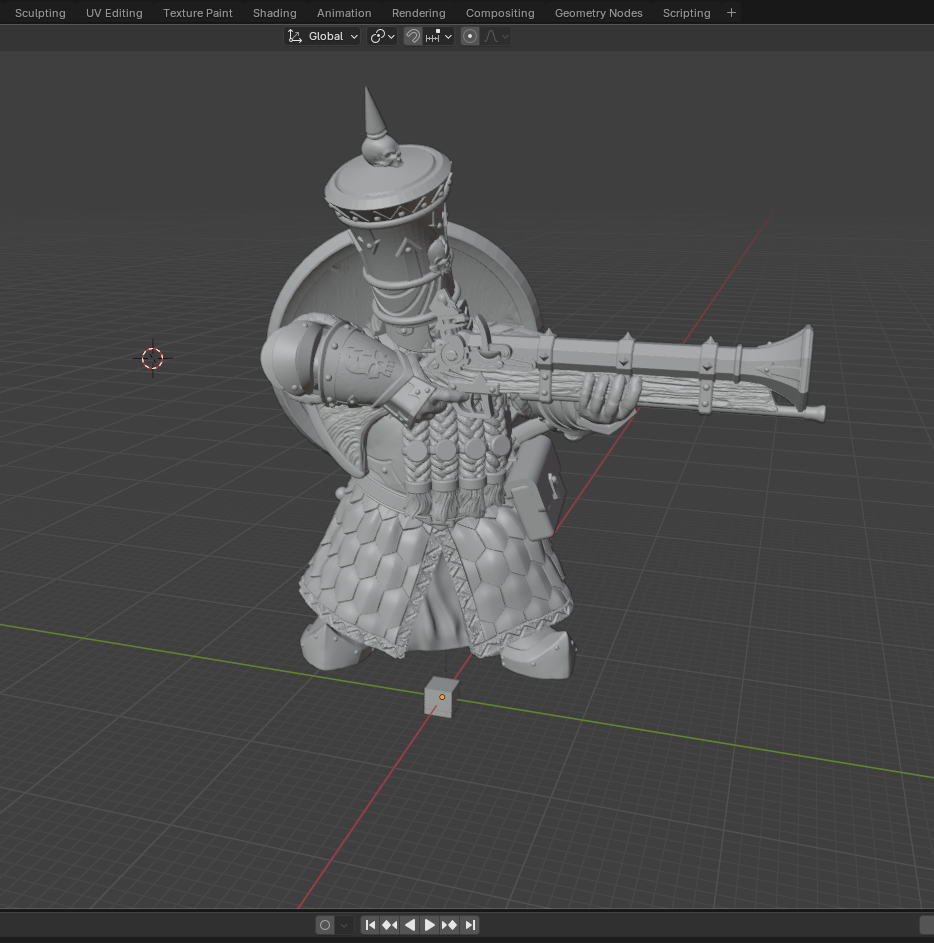Image resolution: width=934 pixels, height=943 pixels.
Task: Open the proportional editing falloff dropdown
Action: pos(496,36)
